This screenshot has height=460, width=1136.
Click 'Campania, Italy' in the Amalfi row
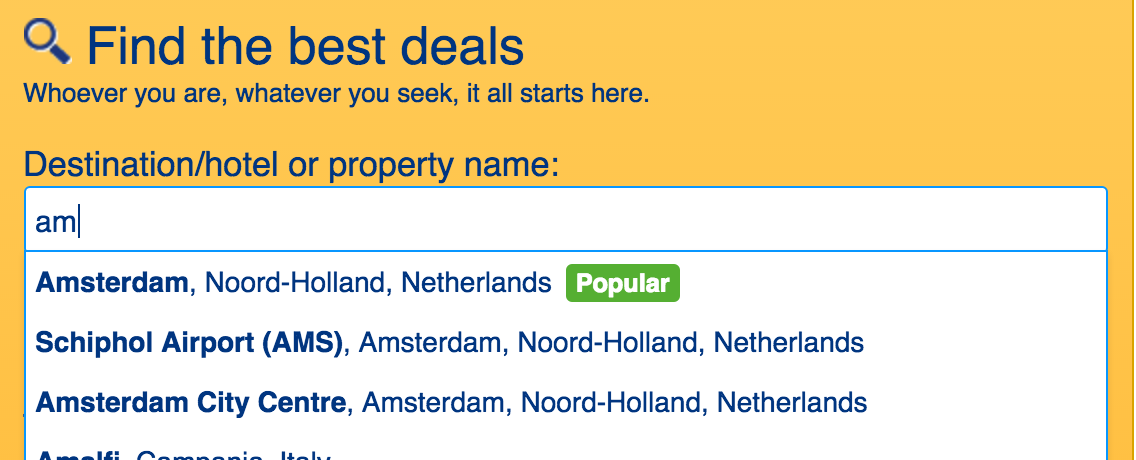233,455
